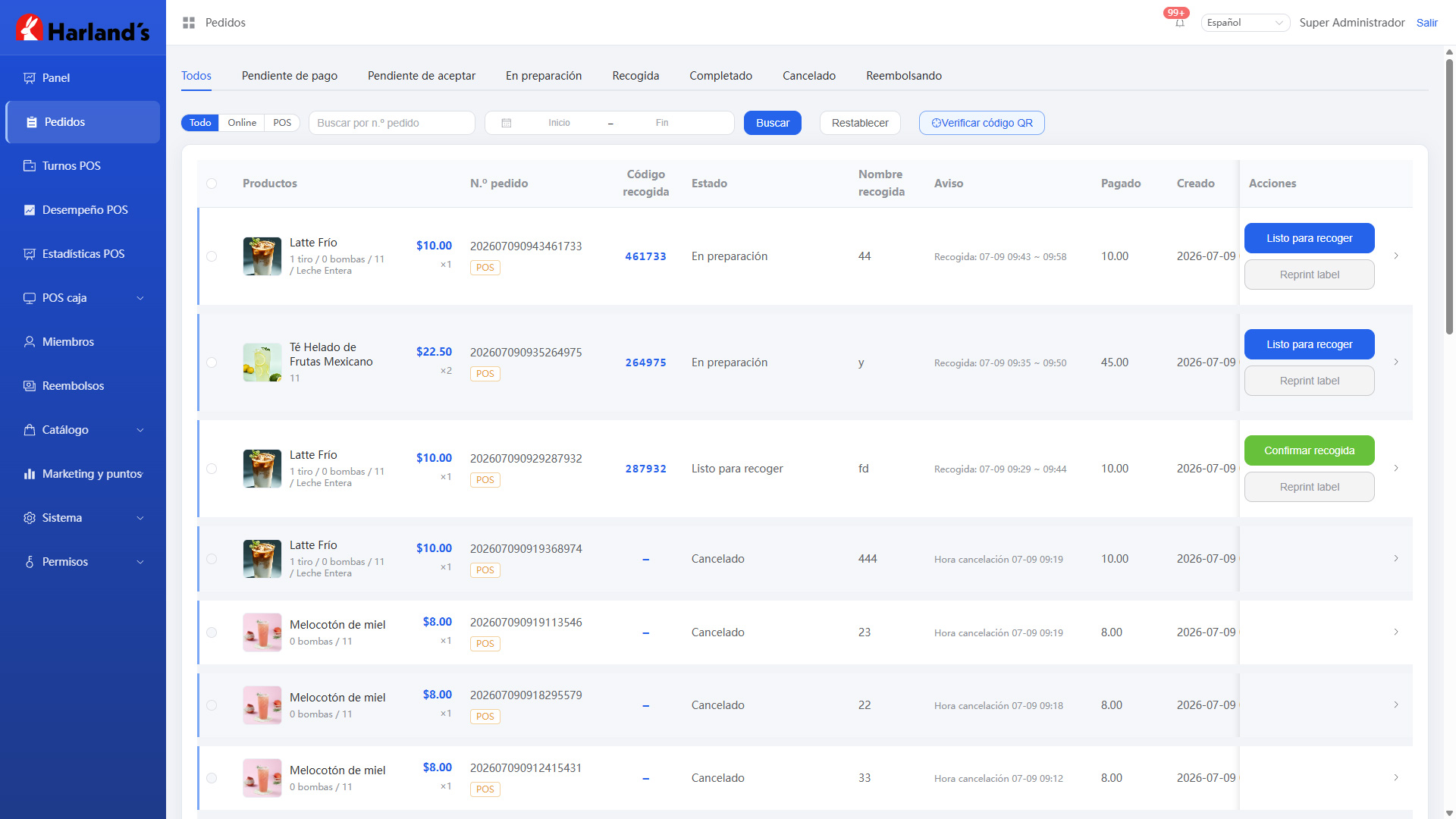Viewport: 1456px width, 819px height.
Task: Click Reprint label for order 461733
Action: pos(1309,275)
